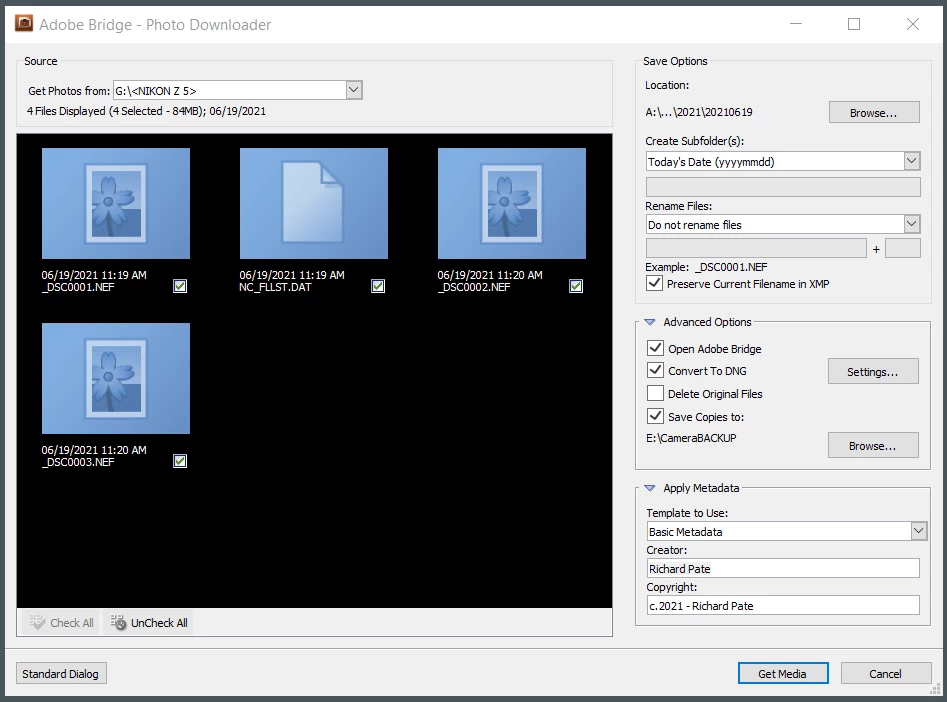The width and height of the screenshot is (947, 702).
Task: Click the Check All button
Action: click(62, 623)
